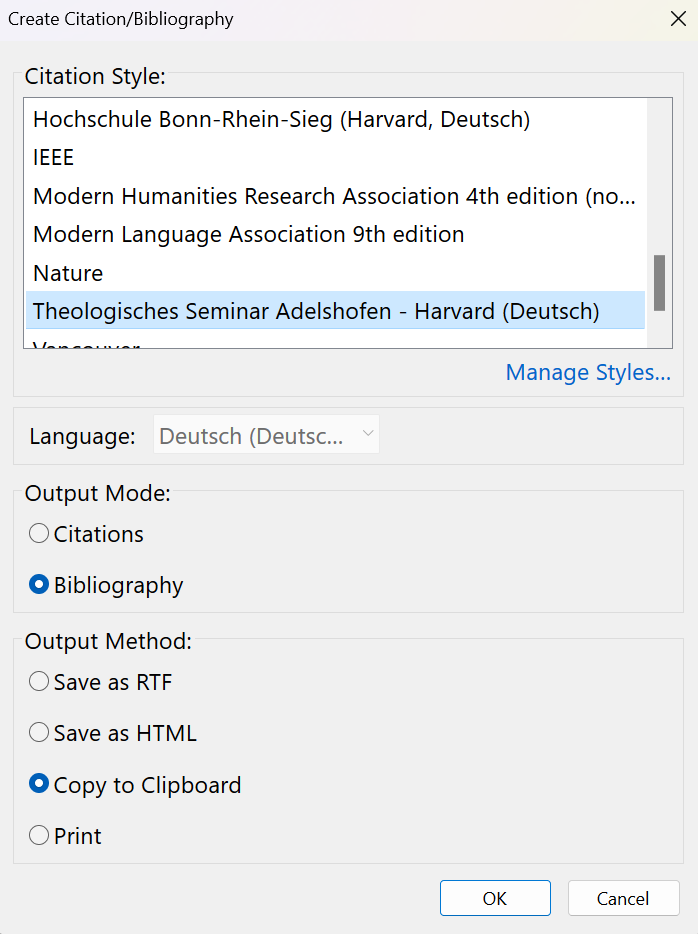This screenshot has width=698, height=934.
Task: Select the Nature citation style
Action: point(335,273)
